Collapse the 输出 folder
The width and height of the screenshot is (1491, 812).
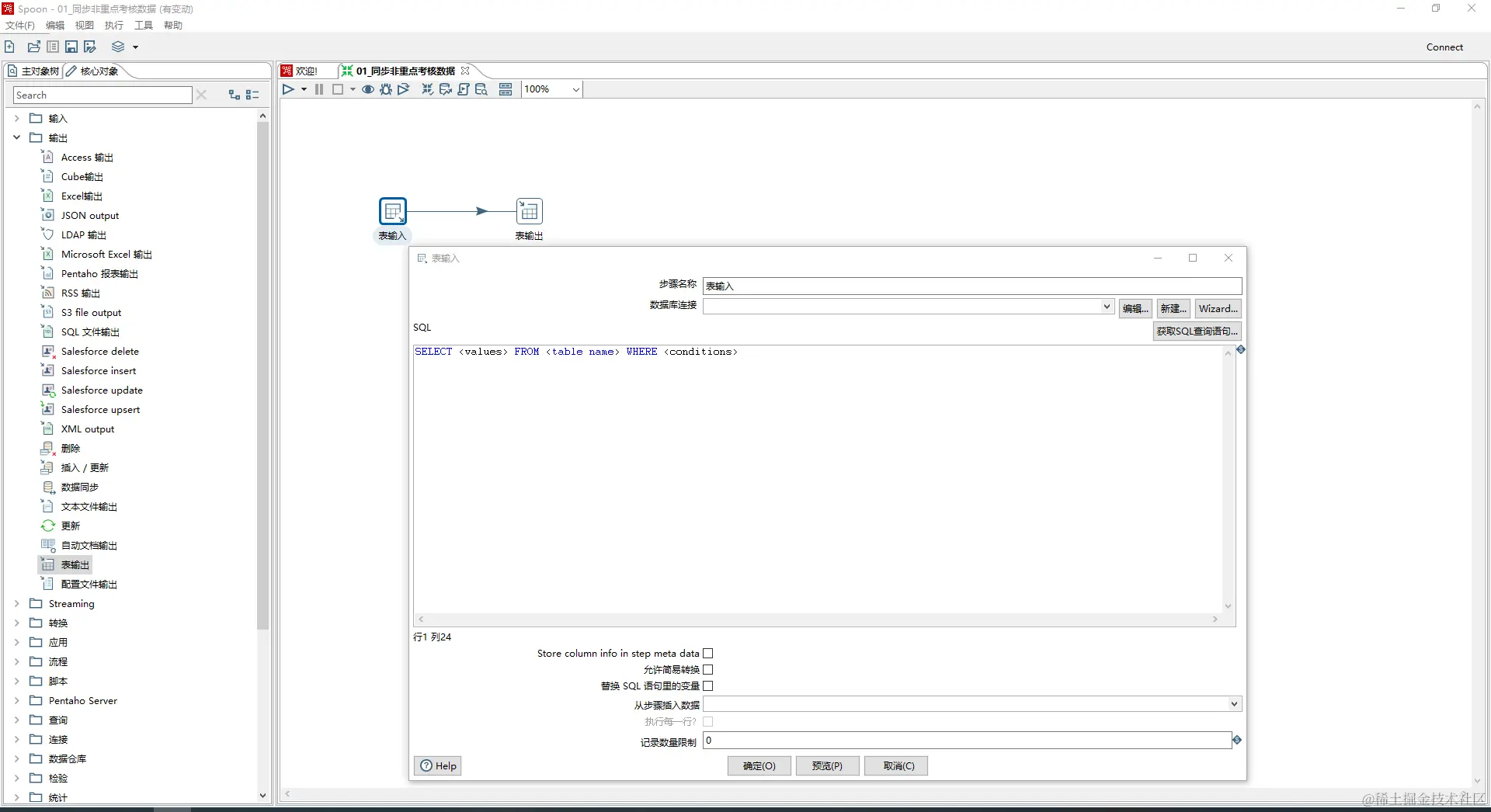16,138
